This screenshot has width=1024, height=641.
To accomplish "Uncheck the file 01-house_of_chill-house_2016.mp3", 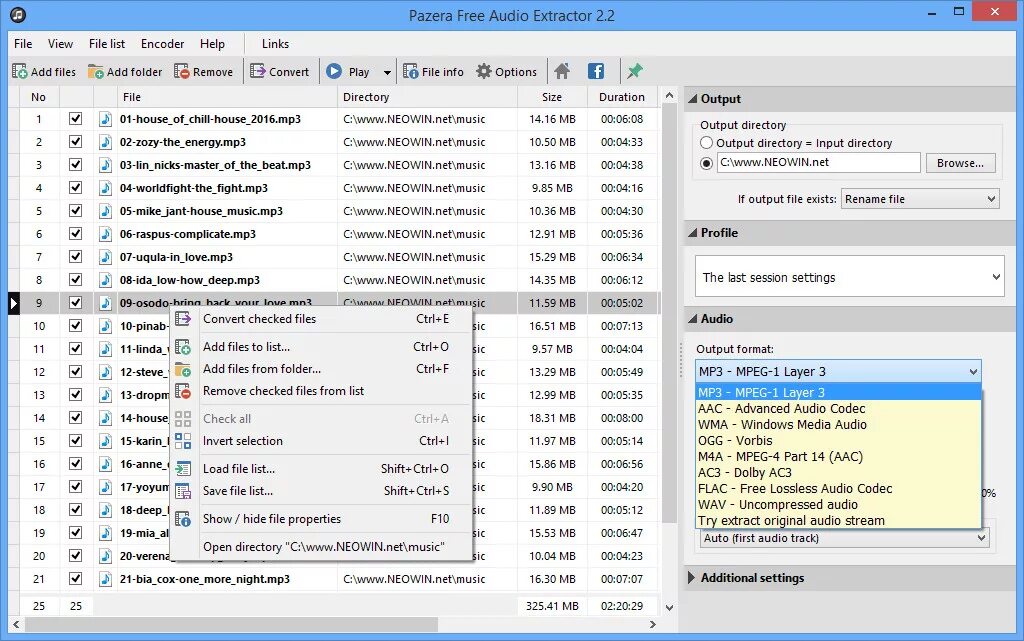I will click(x=76, y=119).
